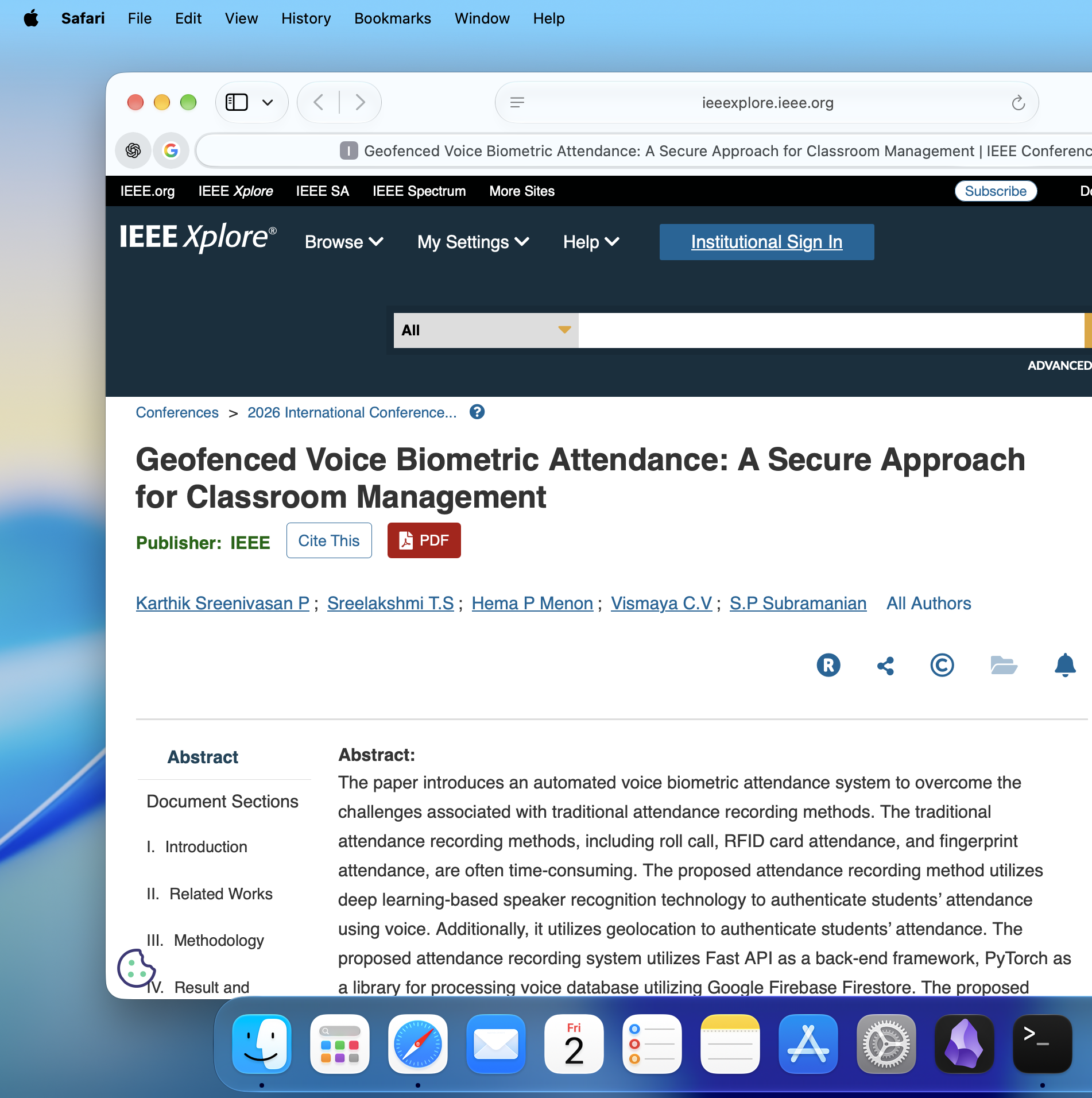
Task: Open the Conferences breadcrumb link
Action: pos(177,412)
